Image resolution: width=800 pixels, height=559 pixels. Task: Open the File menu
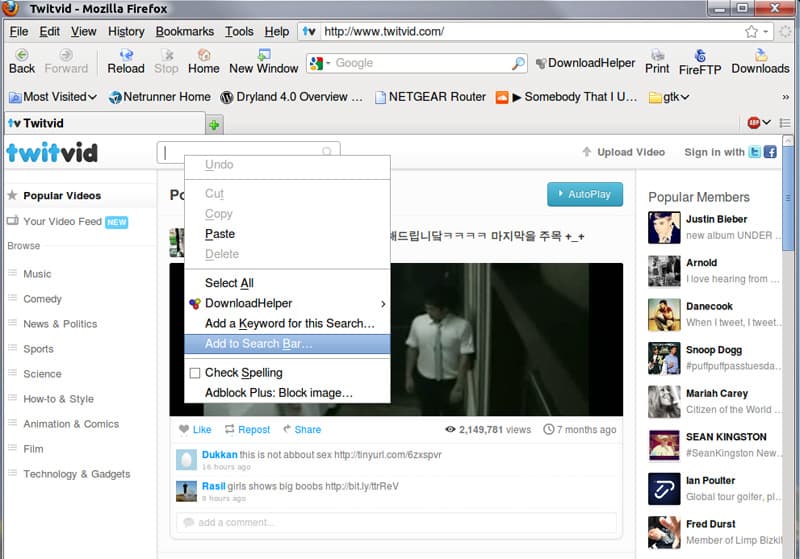(19, 32)
